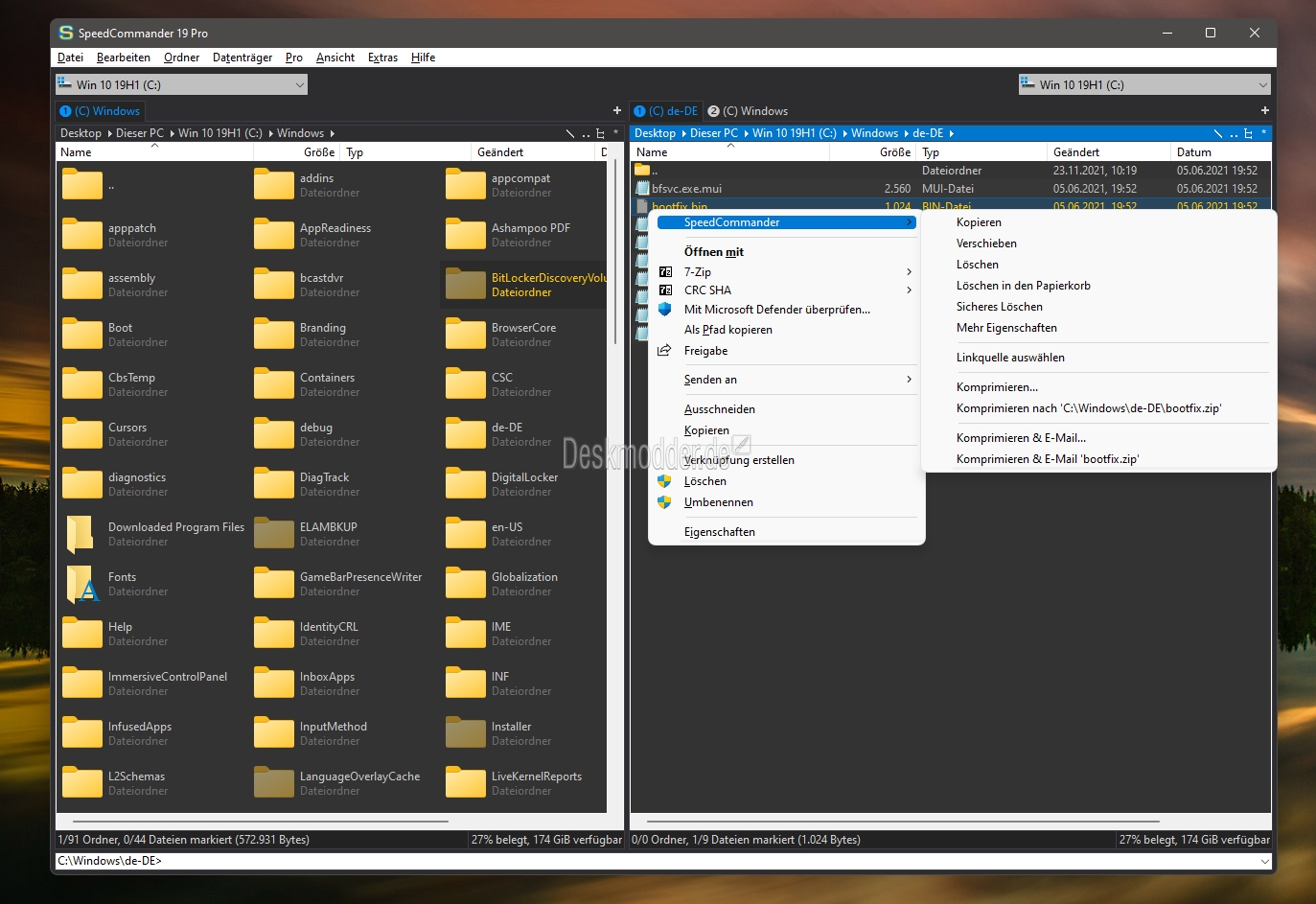Expand arrow after Dieser PC in left breadcrumb
The height and width of the screenshot is (904, 1316).
pos(172,133)
